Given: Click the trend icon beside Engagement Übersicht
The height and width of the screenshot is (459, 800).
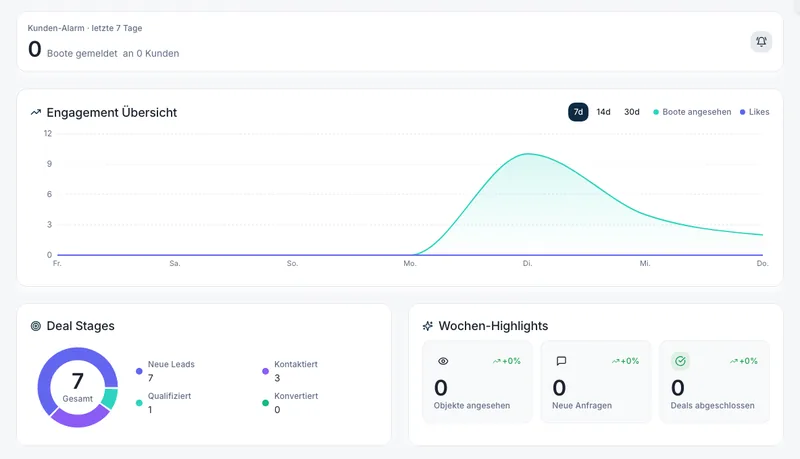Looking at the screenshot, I should point(36,112).
